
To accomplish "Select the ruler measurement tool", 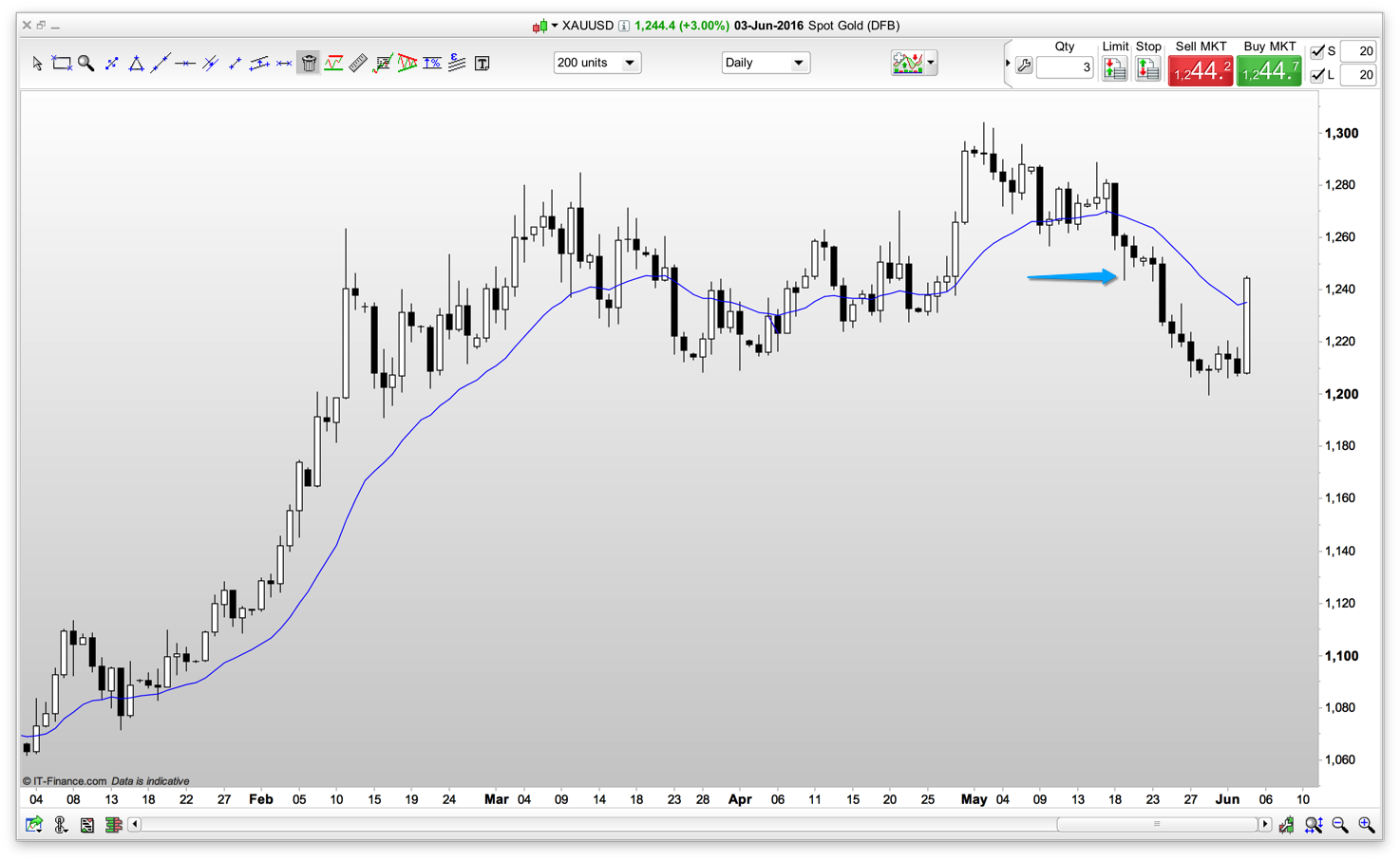I will pos(358,64).
